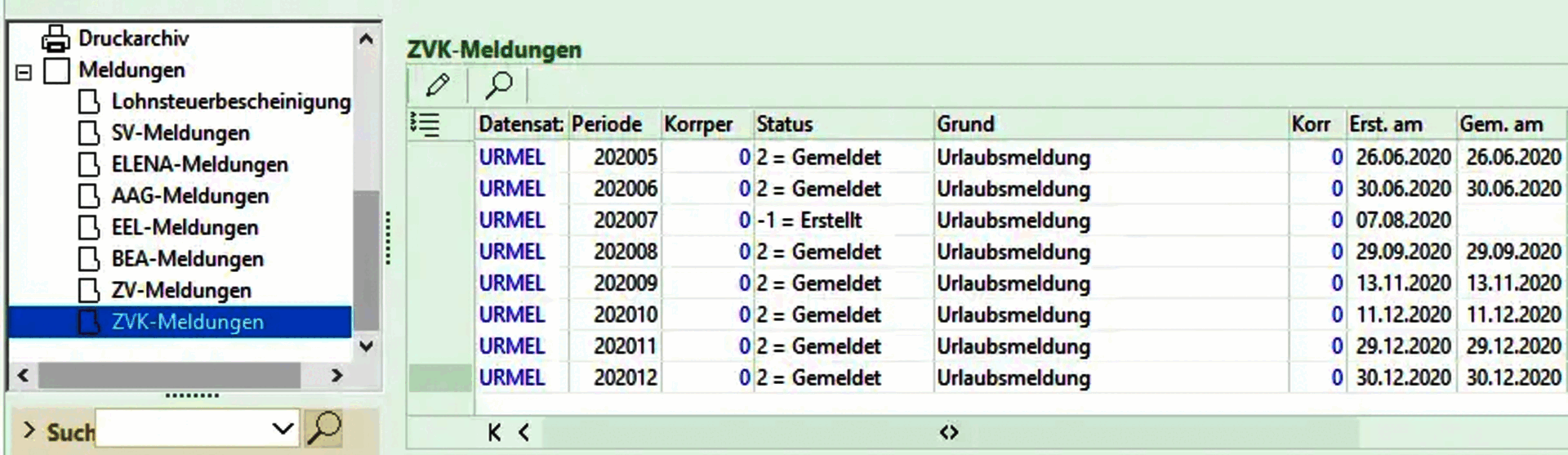Select Lohnsteuerbescheinigung in the tree
The height and width of the screenshot is (455, 1568).
tap(231, 101)
